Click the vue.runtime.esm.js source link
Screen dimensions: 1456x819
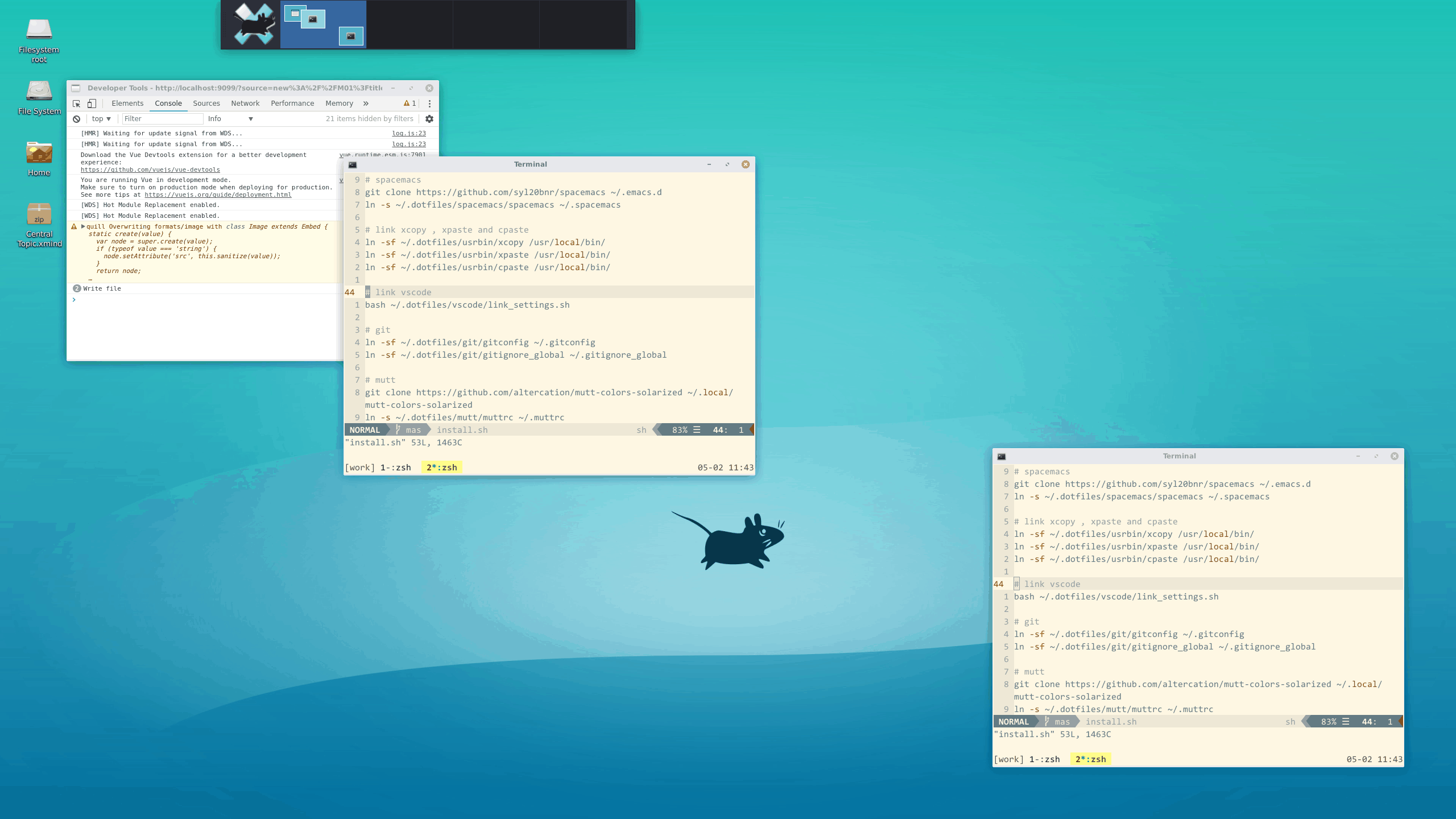(x=383, y=155)
